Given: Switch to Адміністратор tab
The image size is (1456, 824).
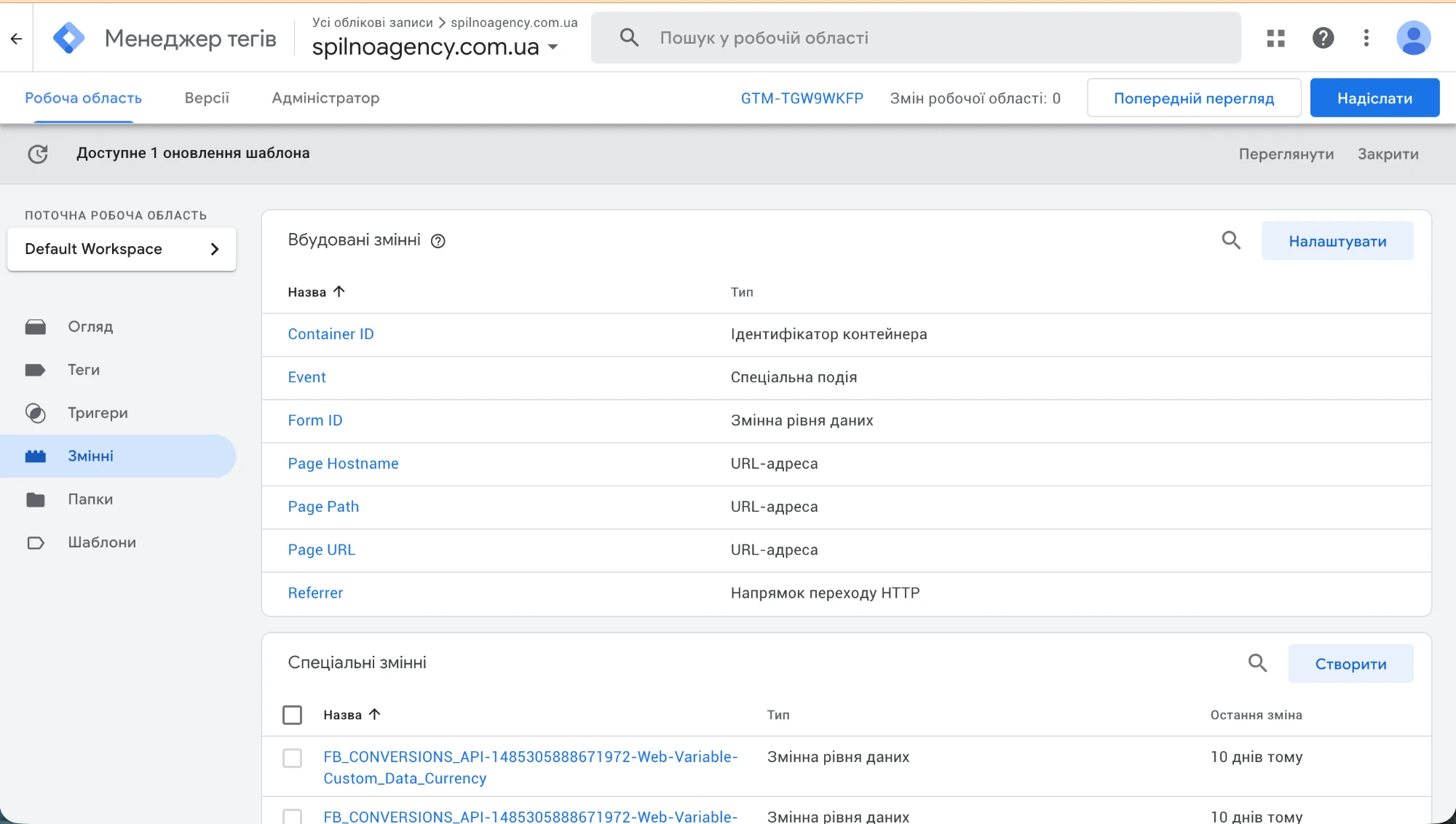Looking at the screenshot, I should click(x=325, y=98).
